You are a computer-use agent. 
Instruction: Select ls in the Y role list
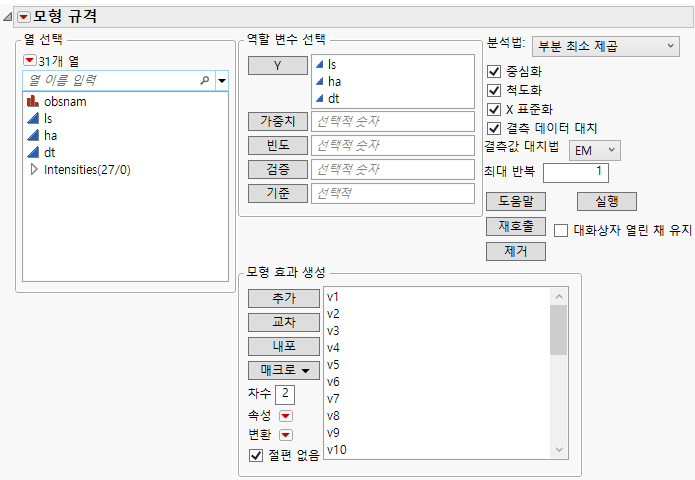click(x=332, y=65)
